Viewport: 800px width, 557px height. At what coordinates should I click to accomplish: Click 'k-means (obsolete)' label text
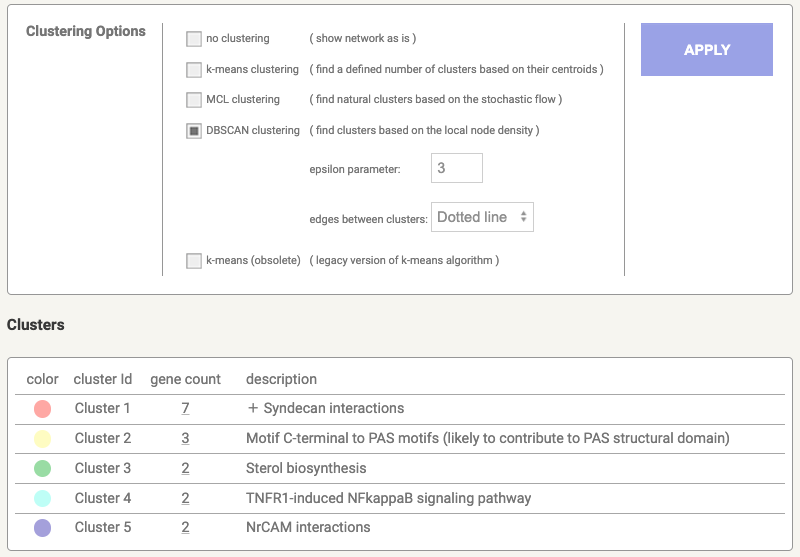coord(253,260)
